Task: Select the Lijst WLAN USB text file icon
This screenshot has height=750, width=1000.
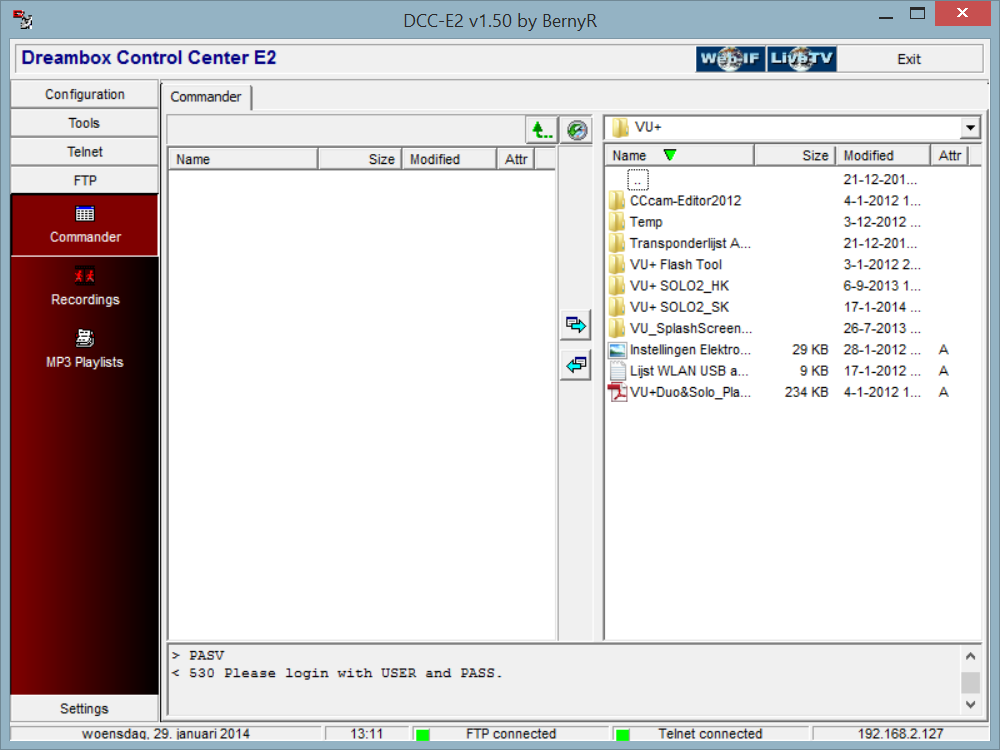Action: click(x=617, y=371)
